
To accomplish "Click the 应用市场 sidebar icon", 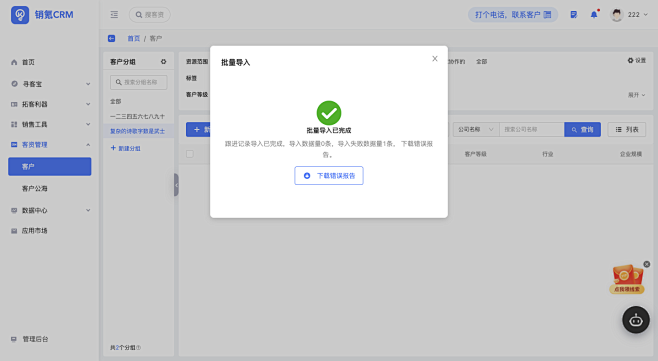I will (x=14, y=230).
